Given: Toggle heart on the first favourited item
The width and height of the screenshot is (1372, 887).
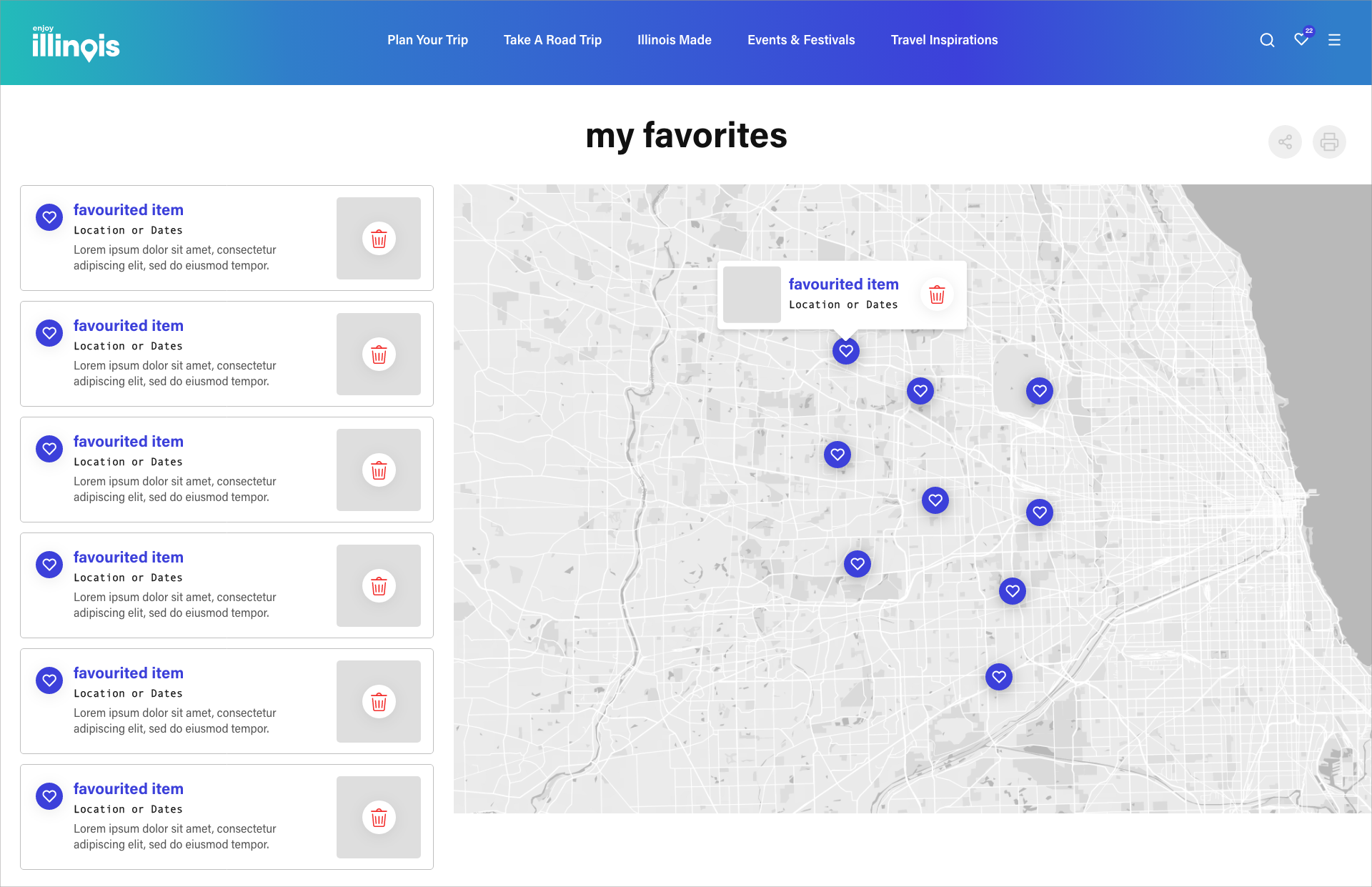Looking at the screenshot, I should (49, 217).
